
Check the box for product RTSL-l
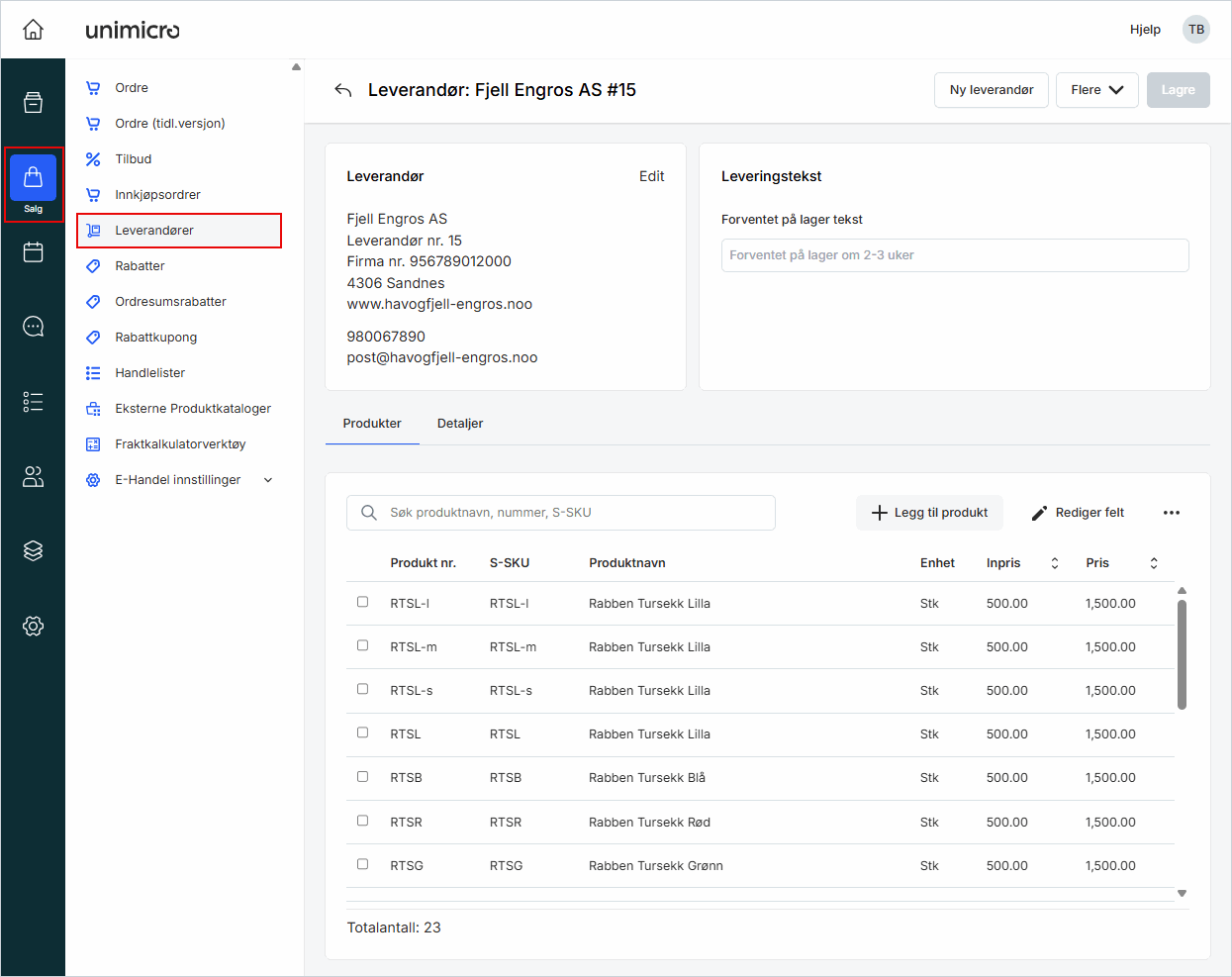(362, 602)
